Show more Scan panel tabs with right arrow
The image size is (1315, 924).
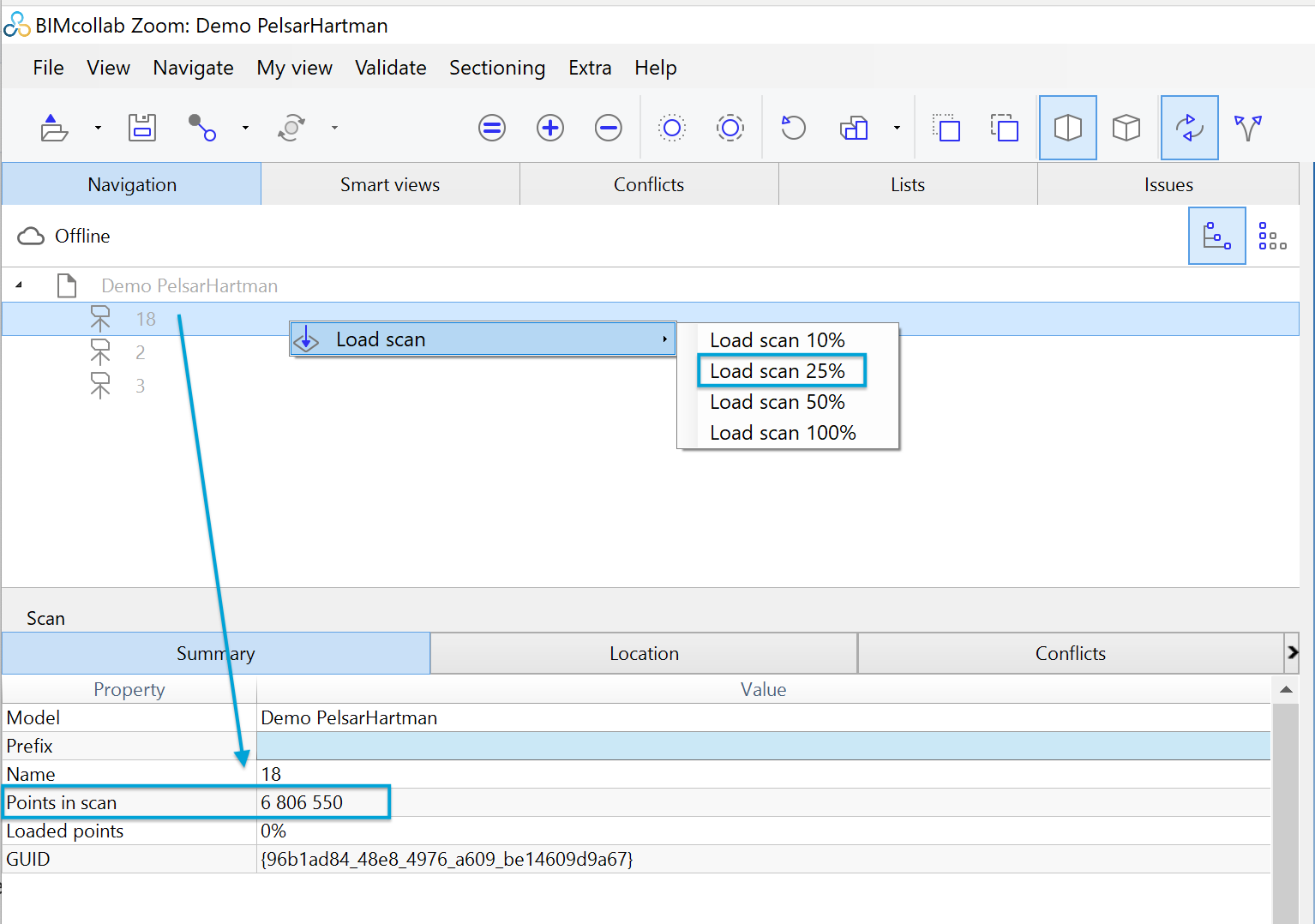pos(1293,653)
